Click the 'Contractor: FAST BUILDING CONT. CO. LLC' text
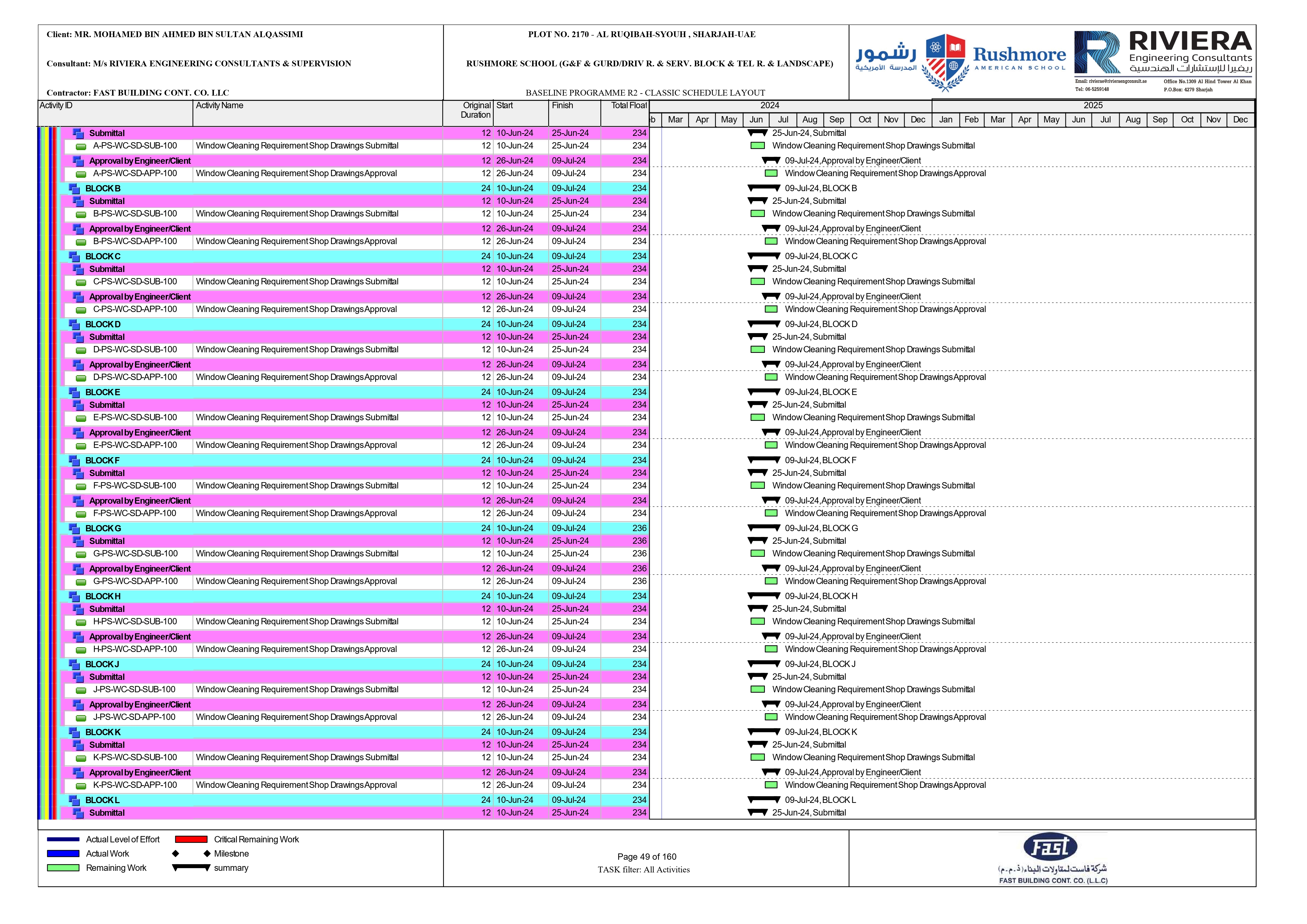This screenshot has height=924, width=1307. tap(138, 93)
